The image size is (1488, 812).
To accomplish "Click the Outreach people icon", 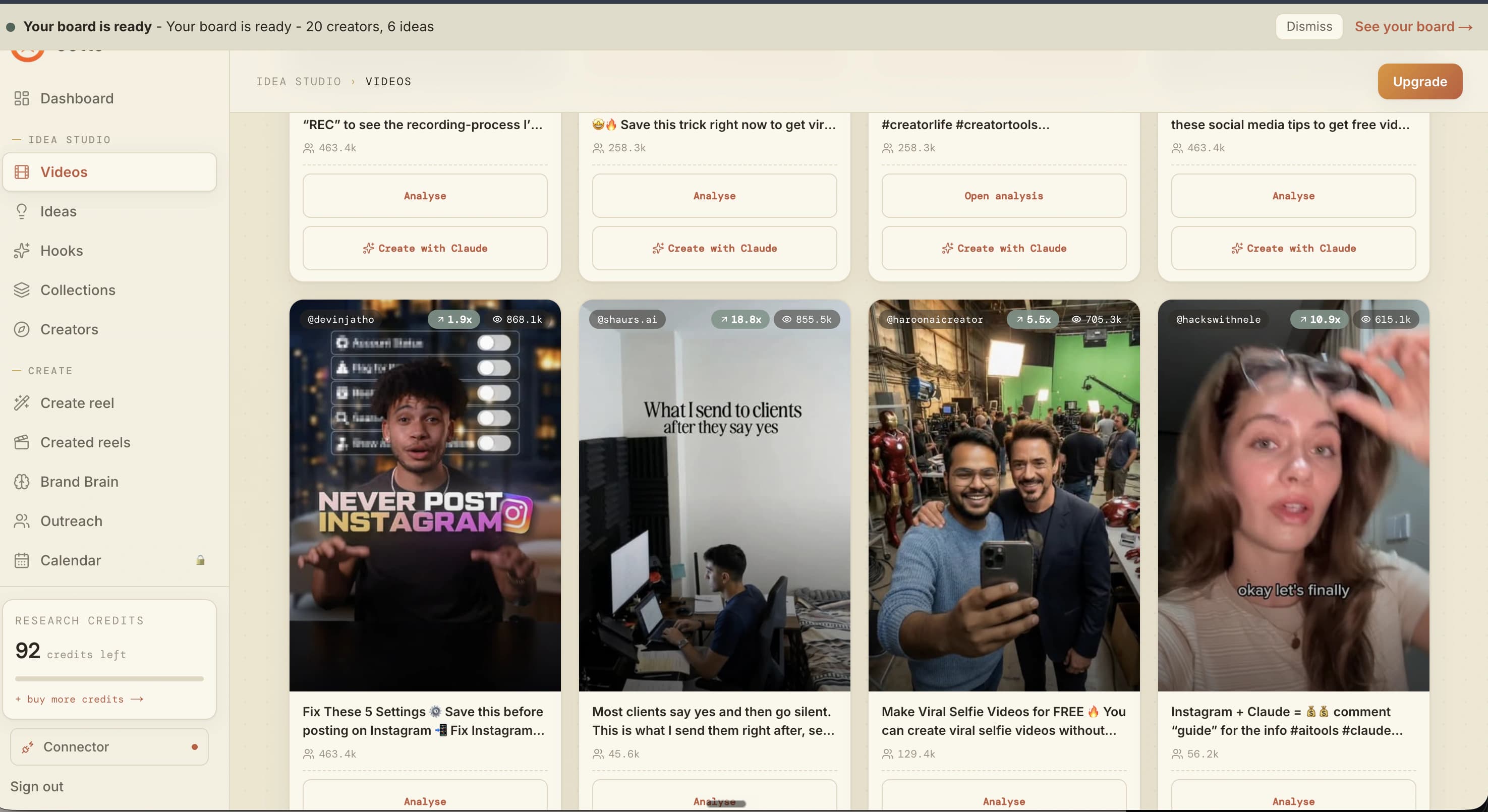I will point(21,521).
